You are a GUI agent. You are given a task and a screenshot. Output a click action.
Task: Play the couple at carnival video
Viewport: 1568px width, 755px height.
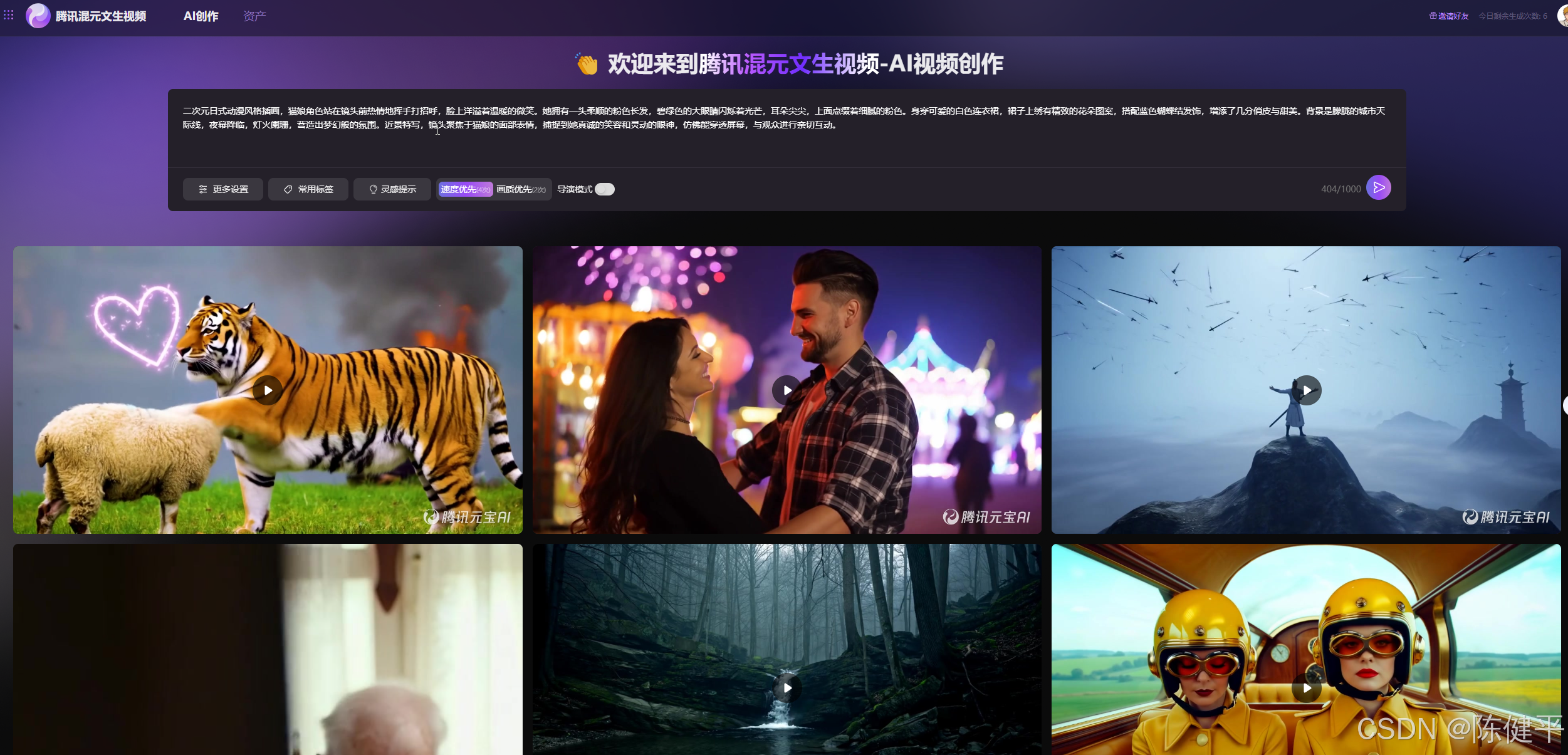click(787, 390)
